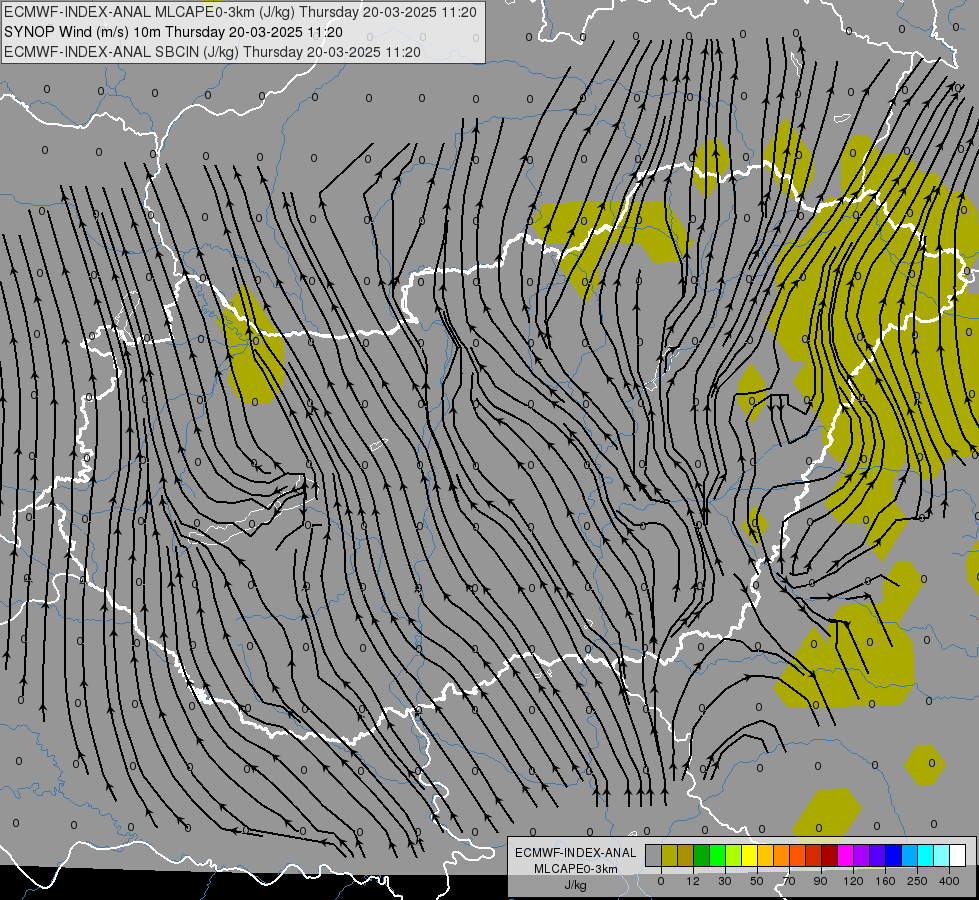Click the ECMWF-INDEX-ANAL SBCIN title line

click(x=212, y=52)
